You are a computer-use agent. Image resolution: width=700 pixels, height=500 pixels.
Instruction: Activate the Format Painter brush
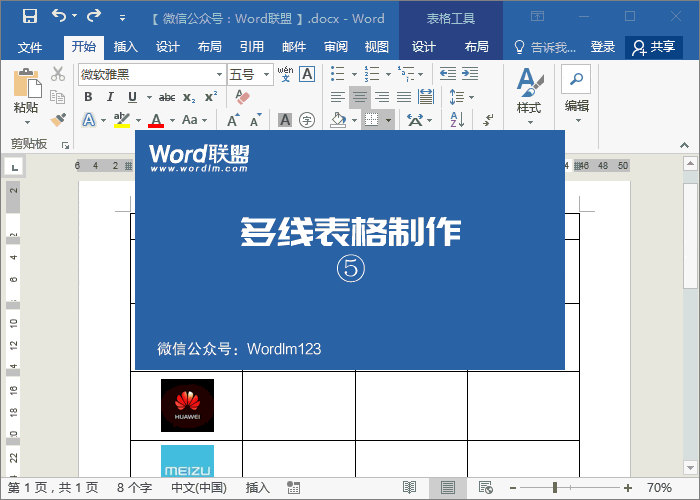pyautogui.click(x=58, y=119)
